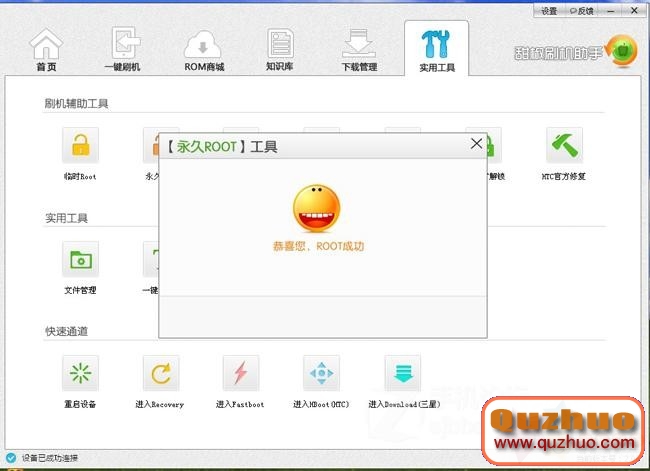
Task: Click 进入Recovery icon
Action: pyautogui.click(x=161, y=373)
